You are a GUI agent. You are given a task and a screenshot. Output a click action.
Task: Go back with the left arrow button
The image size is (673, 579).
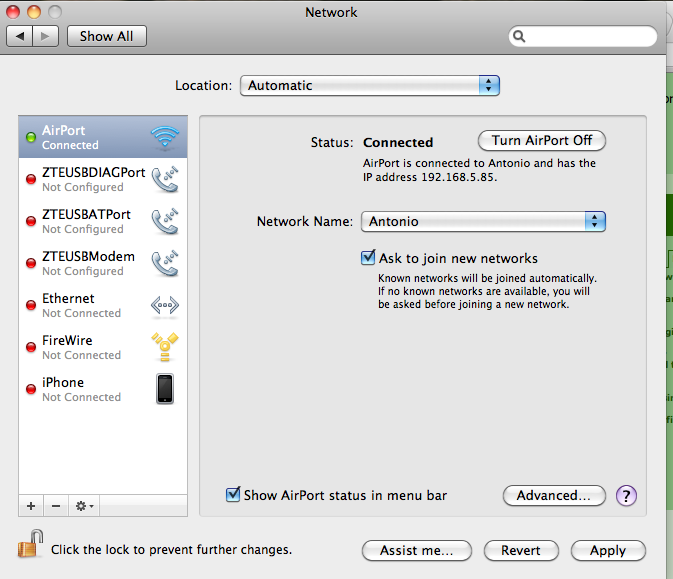[19, 36]
